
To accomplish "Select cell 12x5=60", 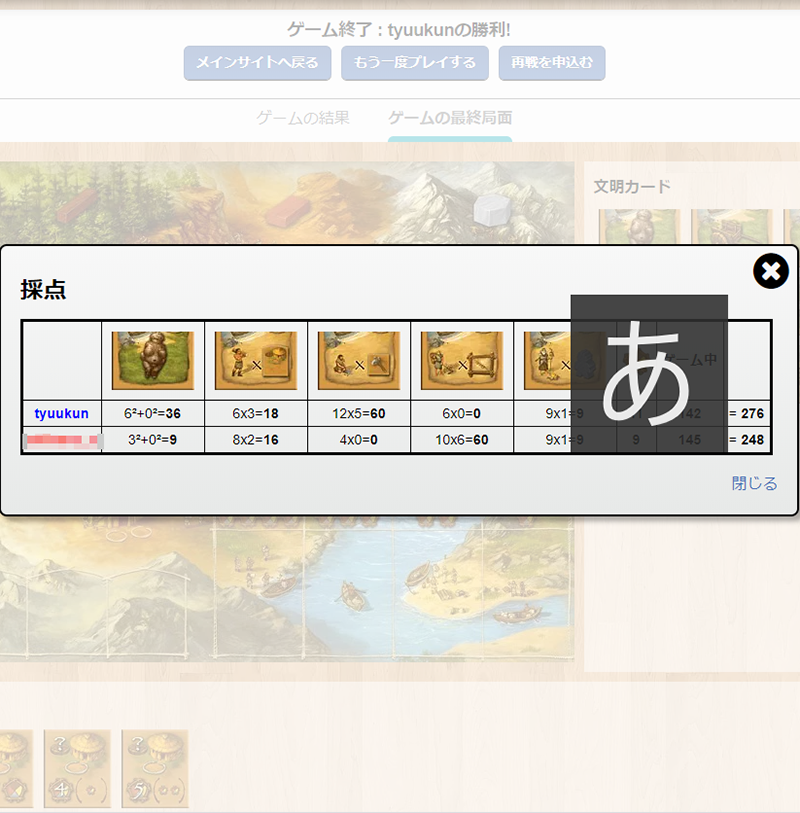I will [359, 413].
